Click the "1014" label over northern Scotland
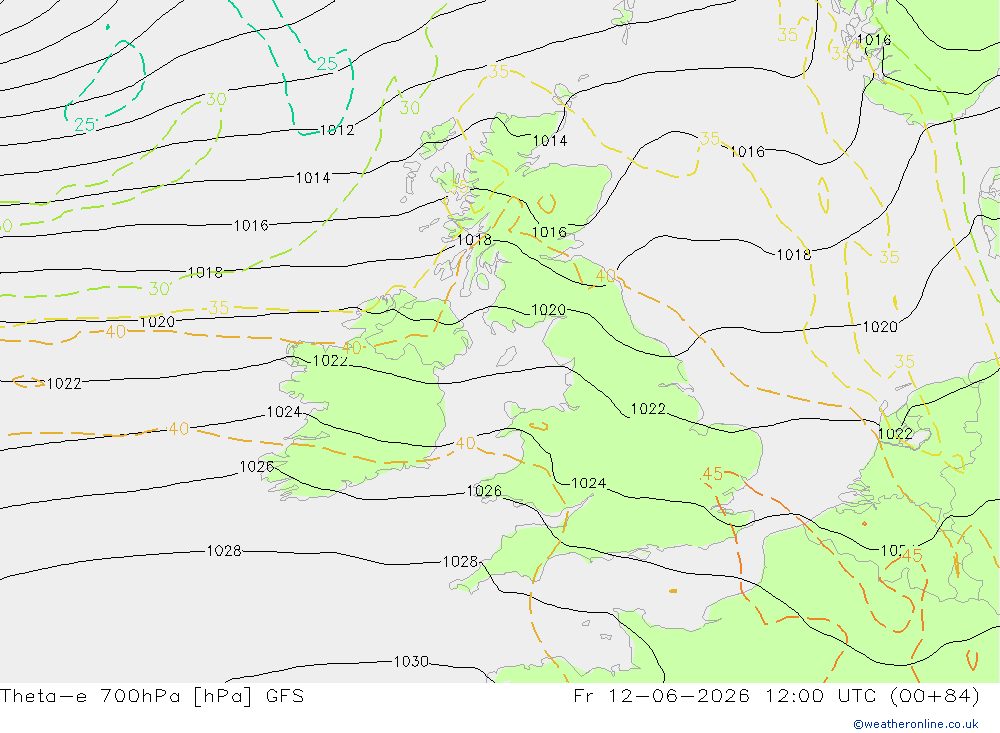The width and height of the screenshot is (1000, 733). [550, 141]
